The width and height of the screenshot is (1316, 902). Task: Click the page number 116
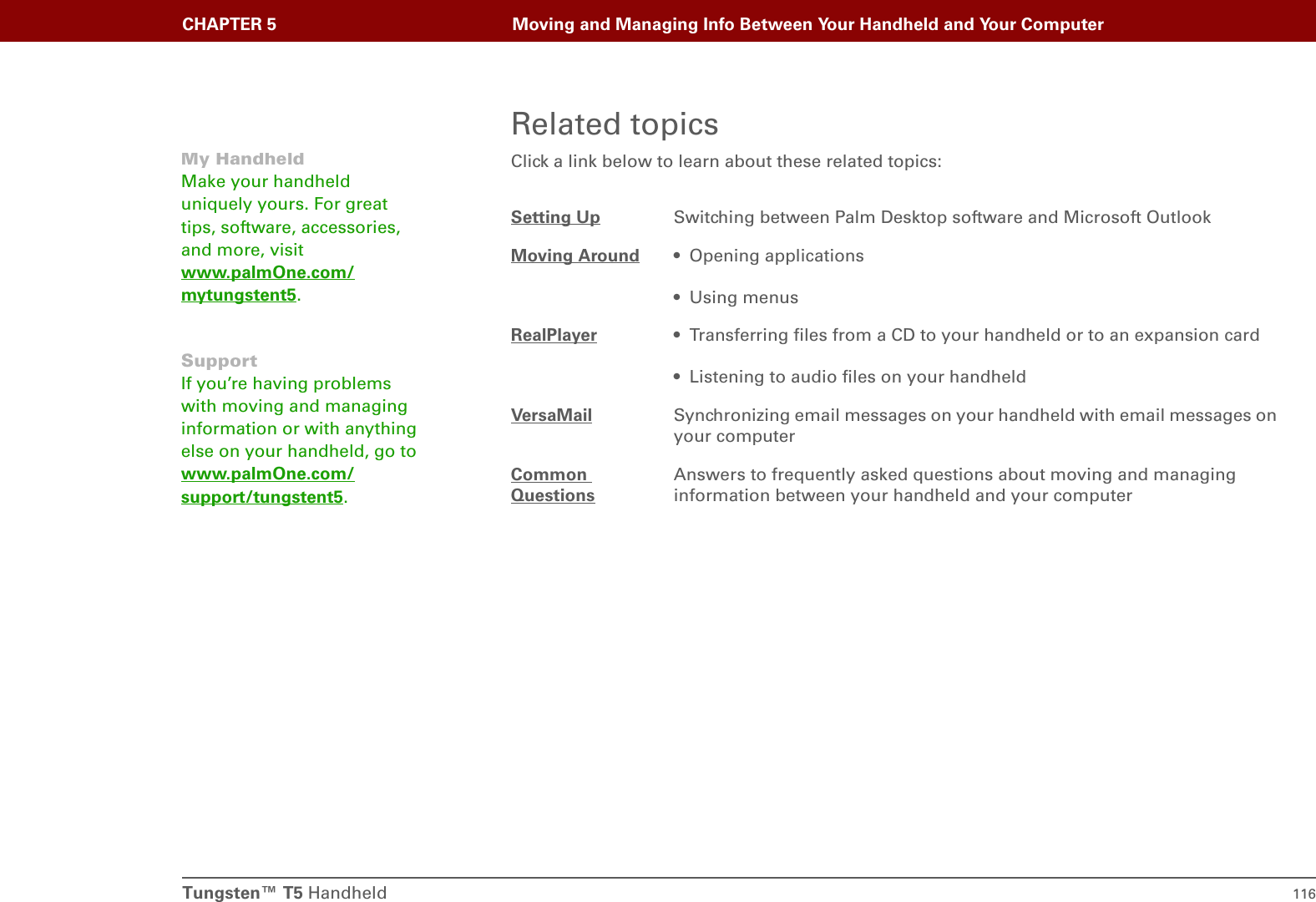pos(1303,894)
